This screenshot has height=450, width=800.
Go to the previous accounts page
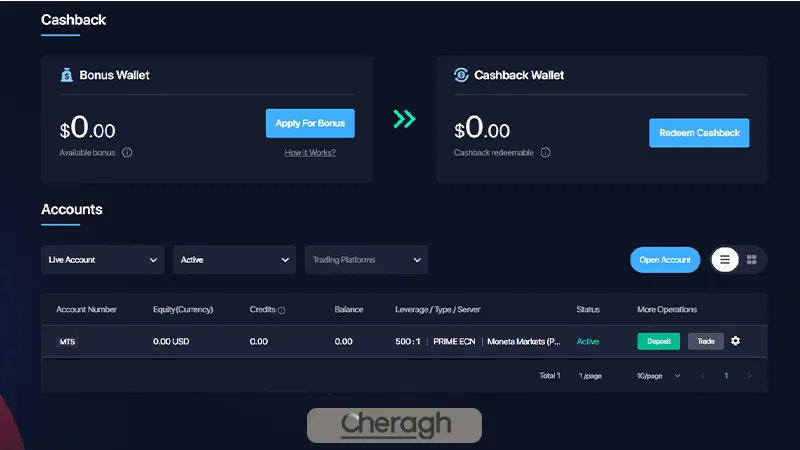(x=703, y=376)
